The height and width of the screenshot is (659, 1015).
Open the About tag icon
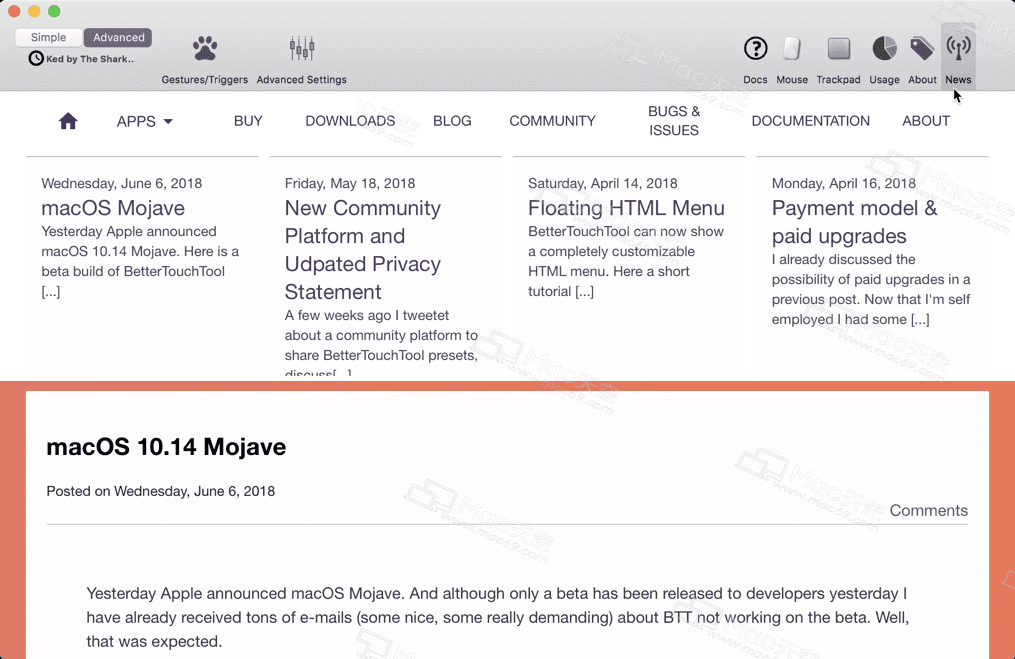tap(922, 48)
